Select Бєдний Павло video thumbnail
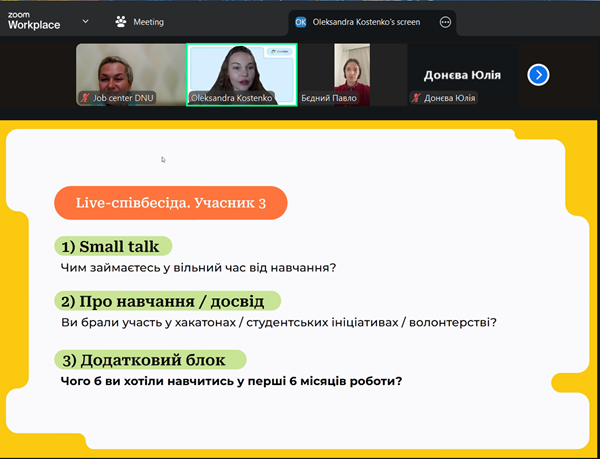Screen dimensions: 600x459 (x=351, y=72)
